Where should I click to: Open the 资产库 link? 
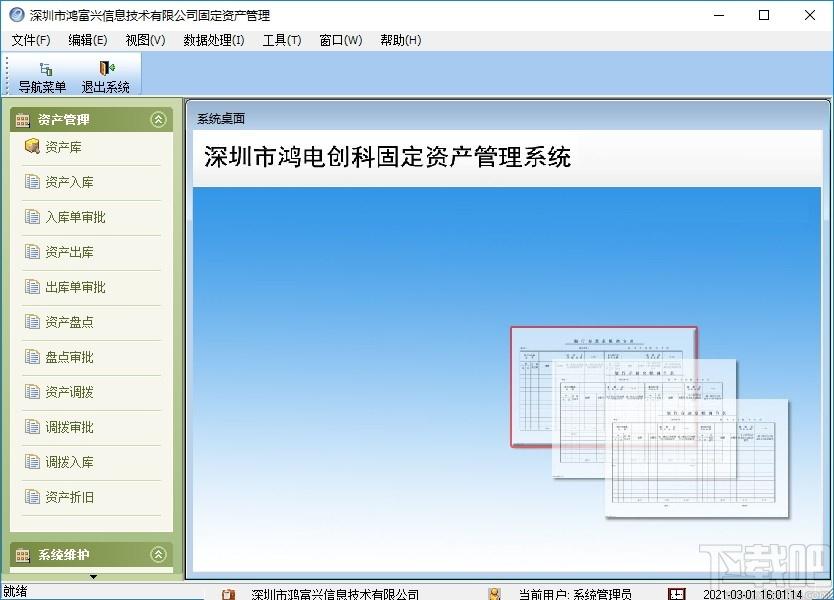[x=63, y=147]
